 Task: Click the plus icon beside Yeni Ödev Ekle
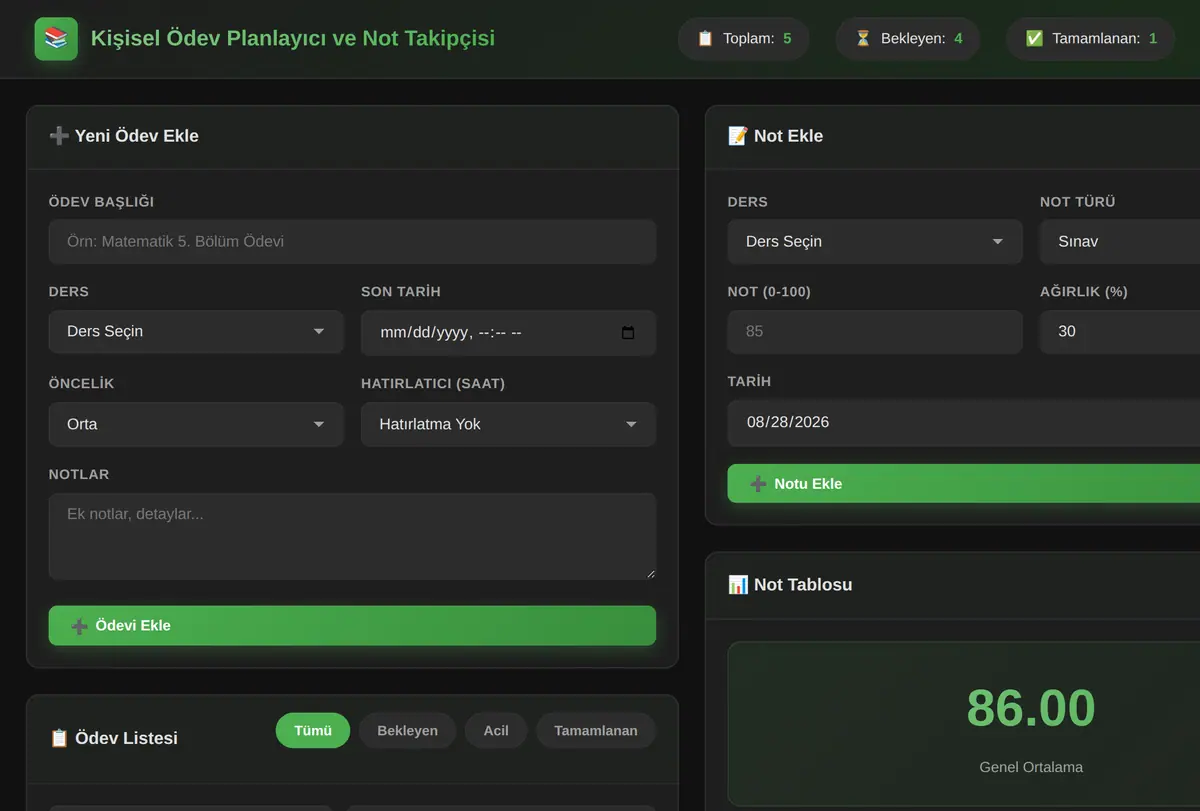click(x=59, y=136)
